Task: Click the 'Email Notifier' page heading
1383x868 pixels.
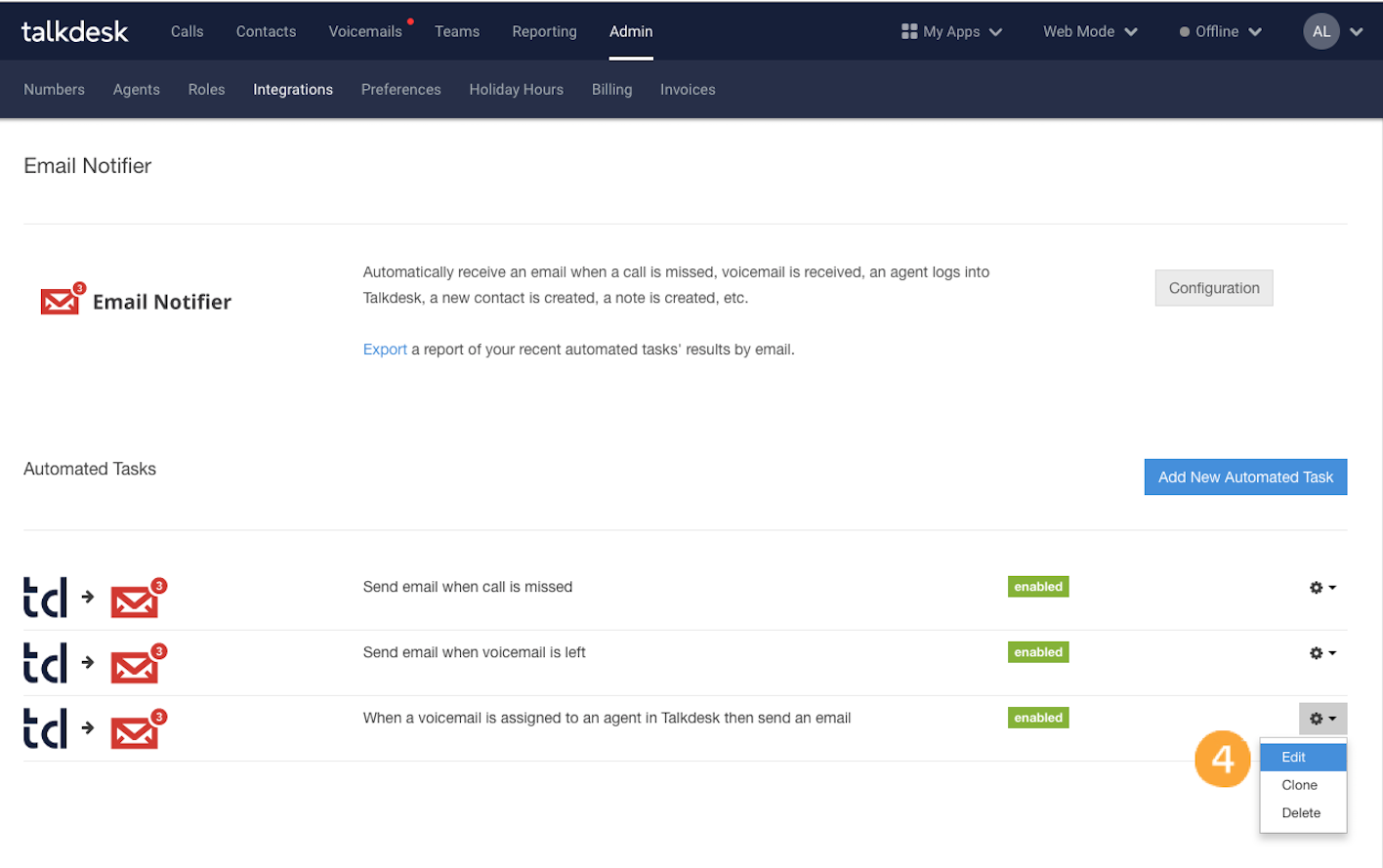Action: 88,166
